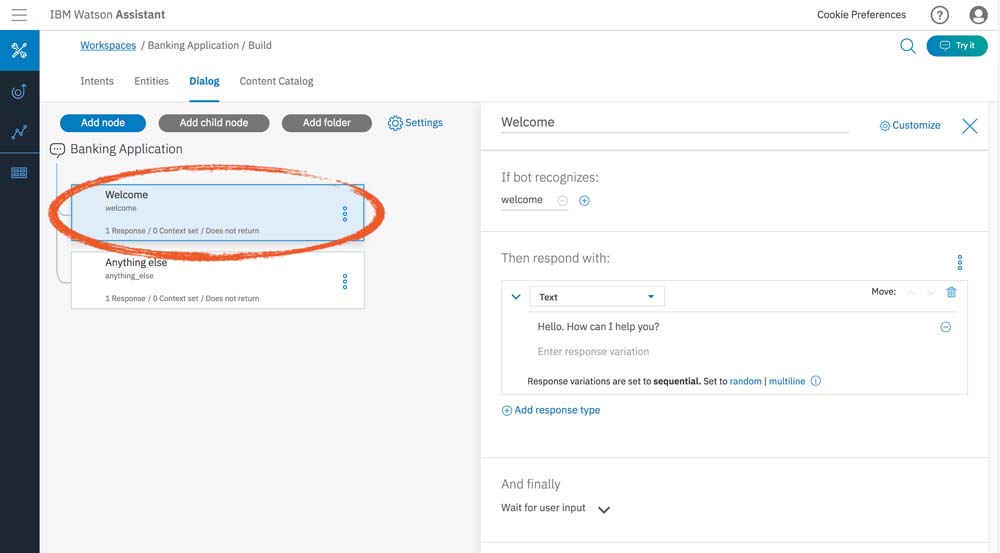The width and height of the screenshot is (1000, 553).
Task: Switch to the Content Catalog tab
Action: tap(276, 81)
